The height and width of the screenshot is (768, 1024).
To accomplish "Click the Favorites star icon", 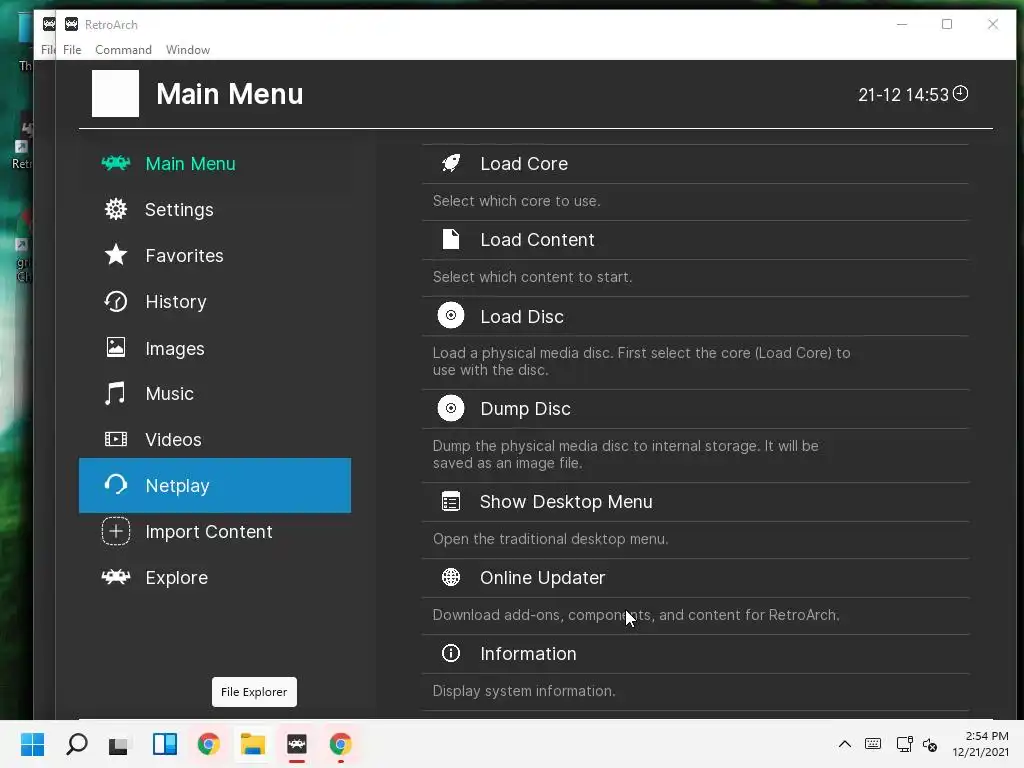I will (116, 255).
